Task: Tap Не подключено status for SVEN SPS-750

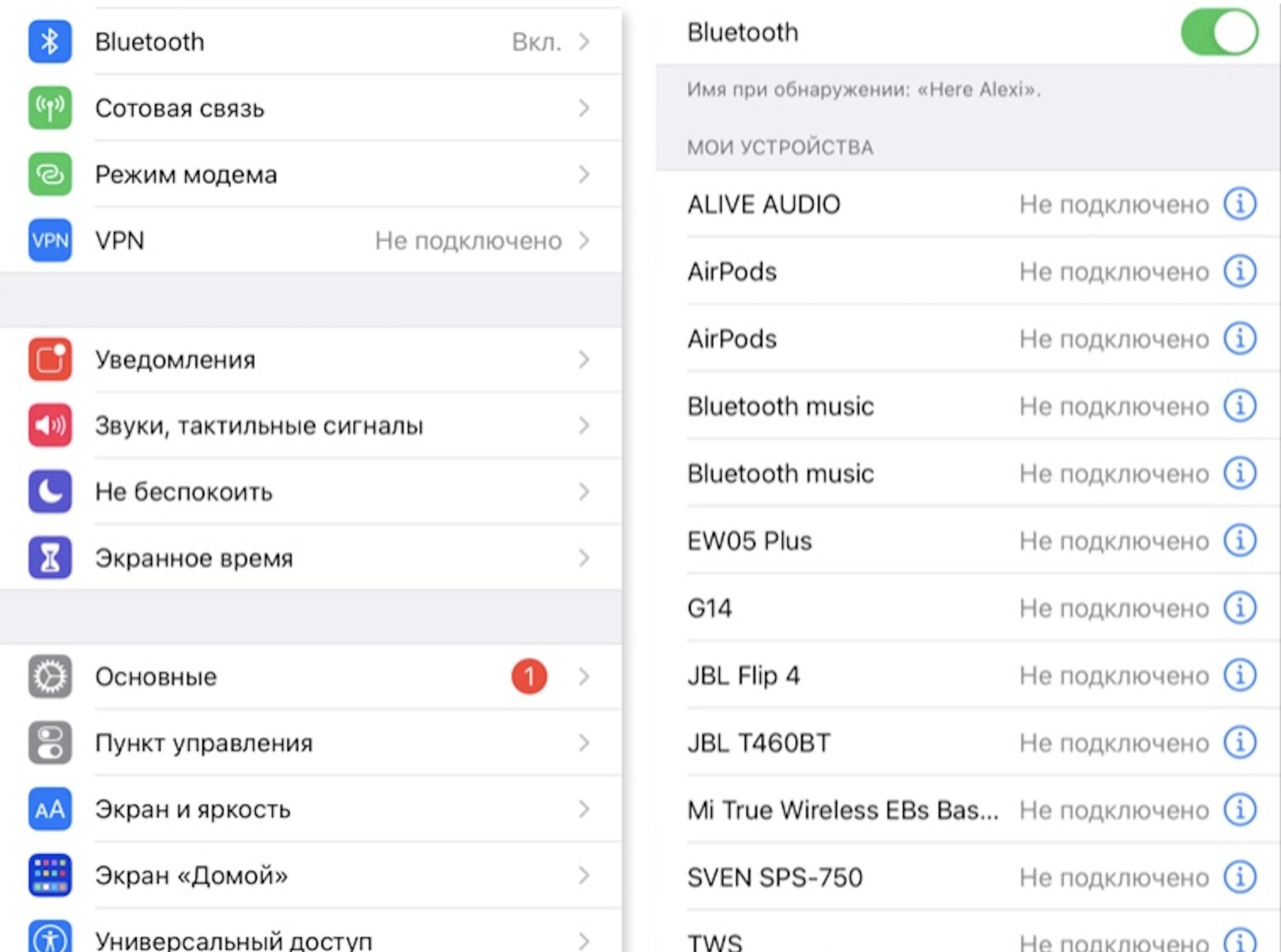Action: [x=1114, y=878]
